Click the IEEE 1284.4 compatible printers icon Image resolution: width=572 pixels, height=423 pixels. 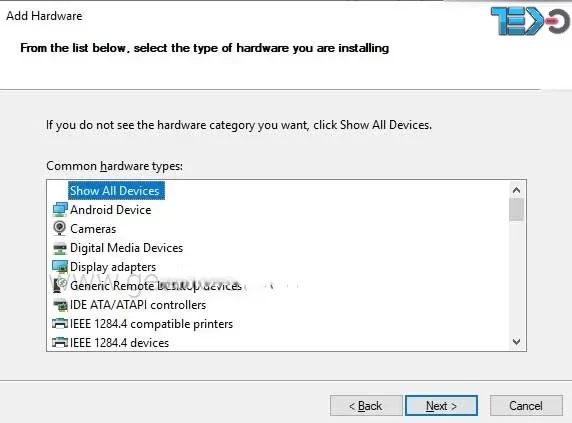coord(60,323)
